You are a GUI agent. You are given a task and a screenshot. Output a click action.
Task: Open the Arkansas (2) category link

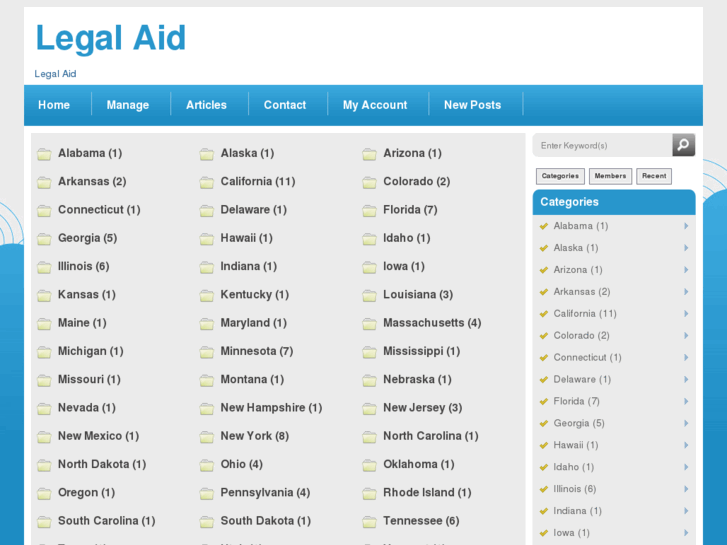tap(92, 181)
